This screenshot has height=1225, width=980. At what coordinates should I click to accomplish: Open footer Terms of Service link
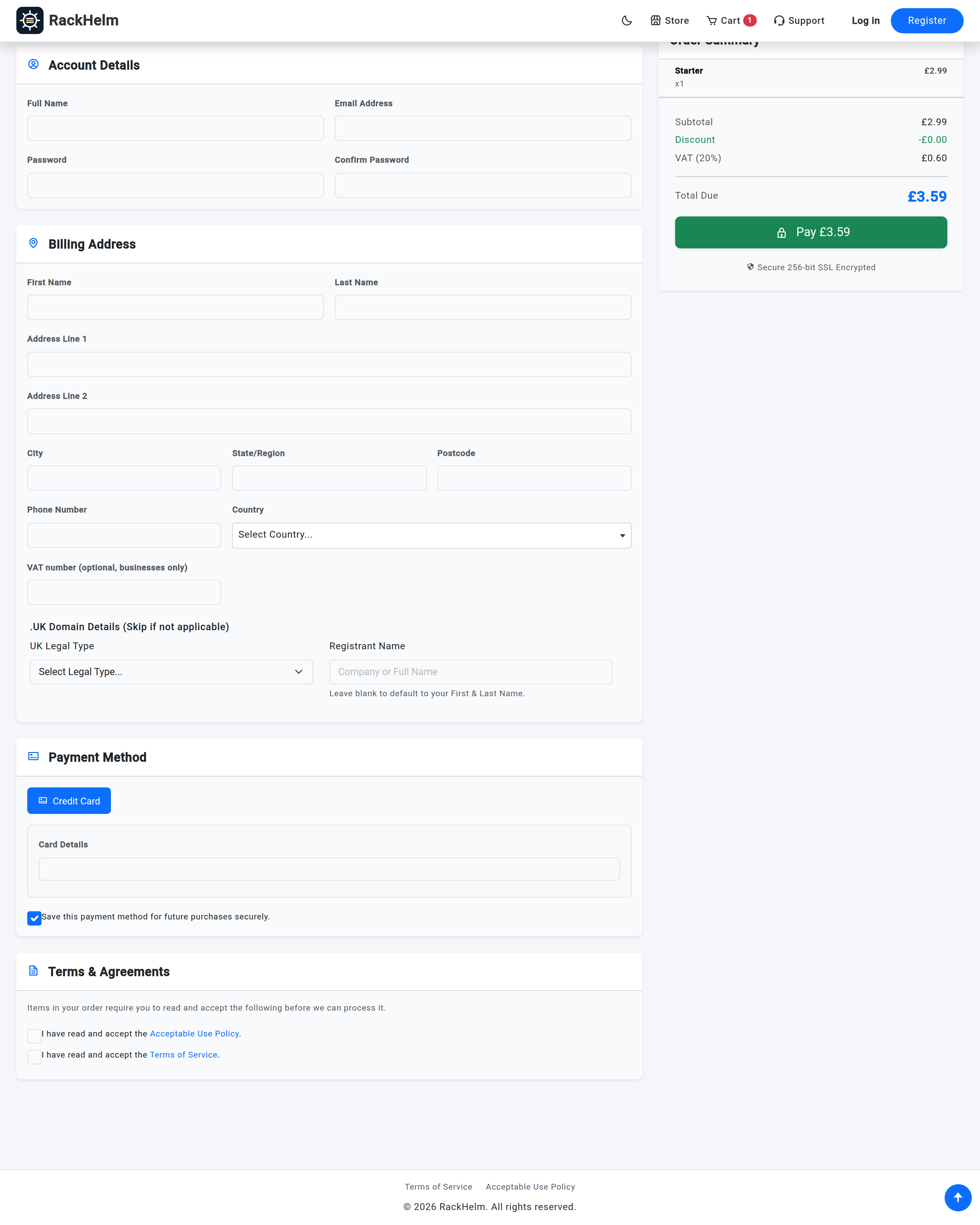(x=438, y=1186)
